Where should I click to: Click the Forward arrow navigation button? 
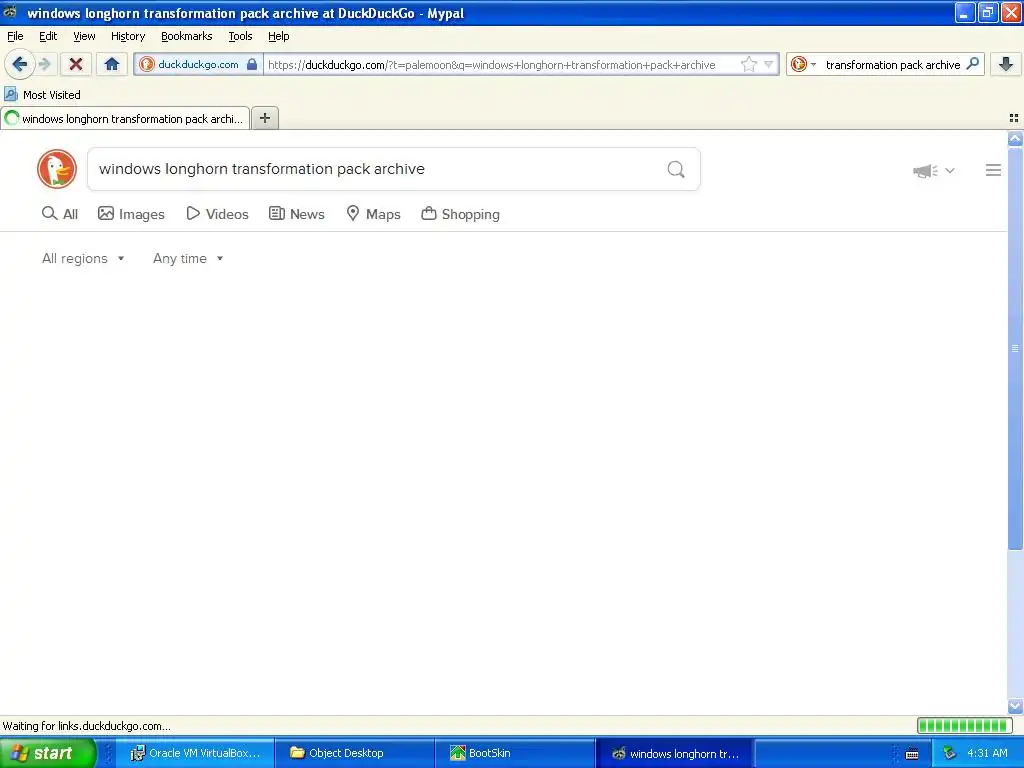click(x=44, y=64)
